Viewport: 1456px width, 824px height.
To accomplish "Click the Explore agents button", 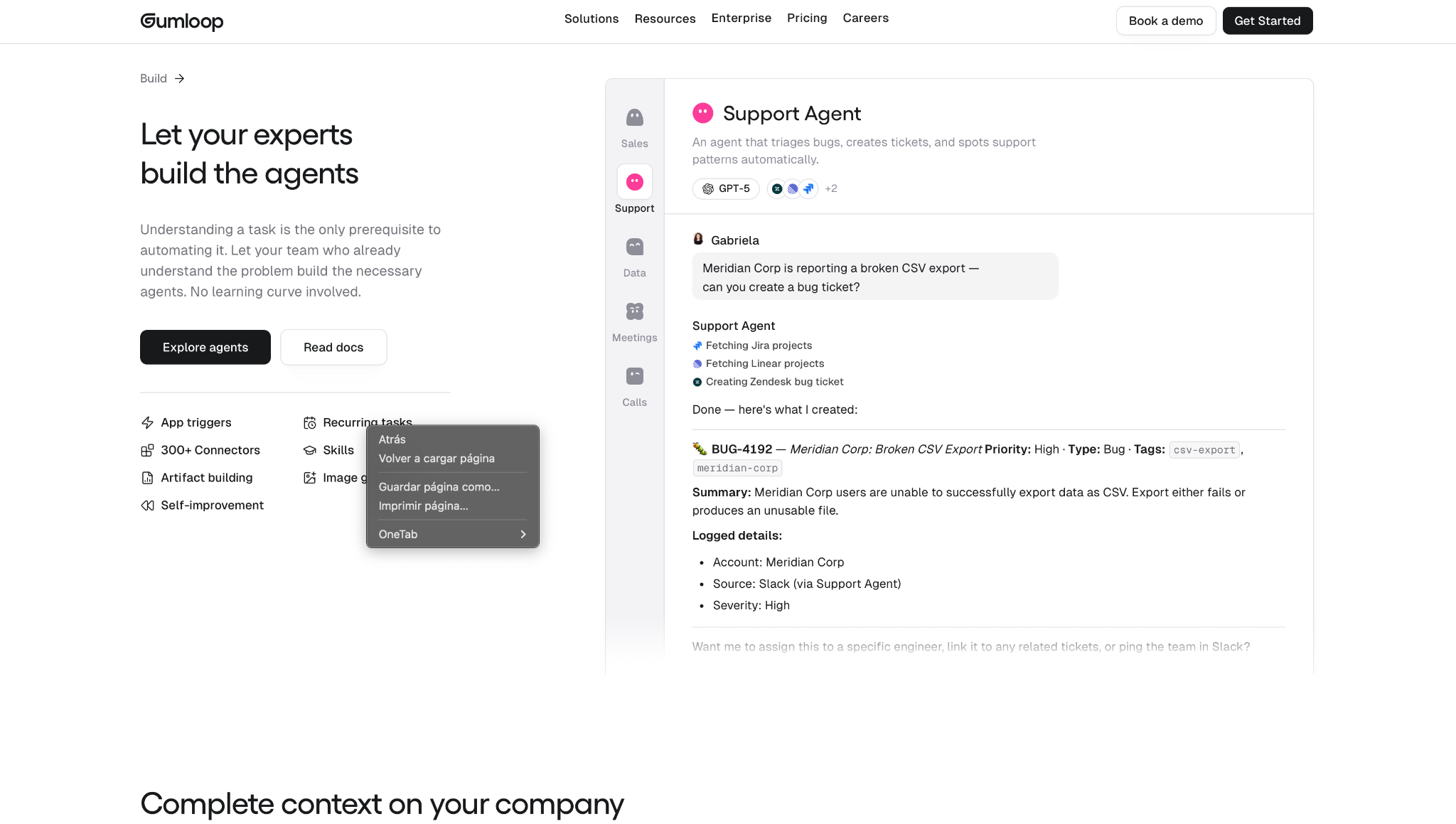I will coord(205,348).
